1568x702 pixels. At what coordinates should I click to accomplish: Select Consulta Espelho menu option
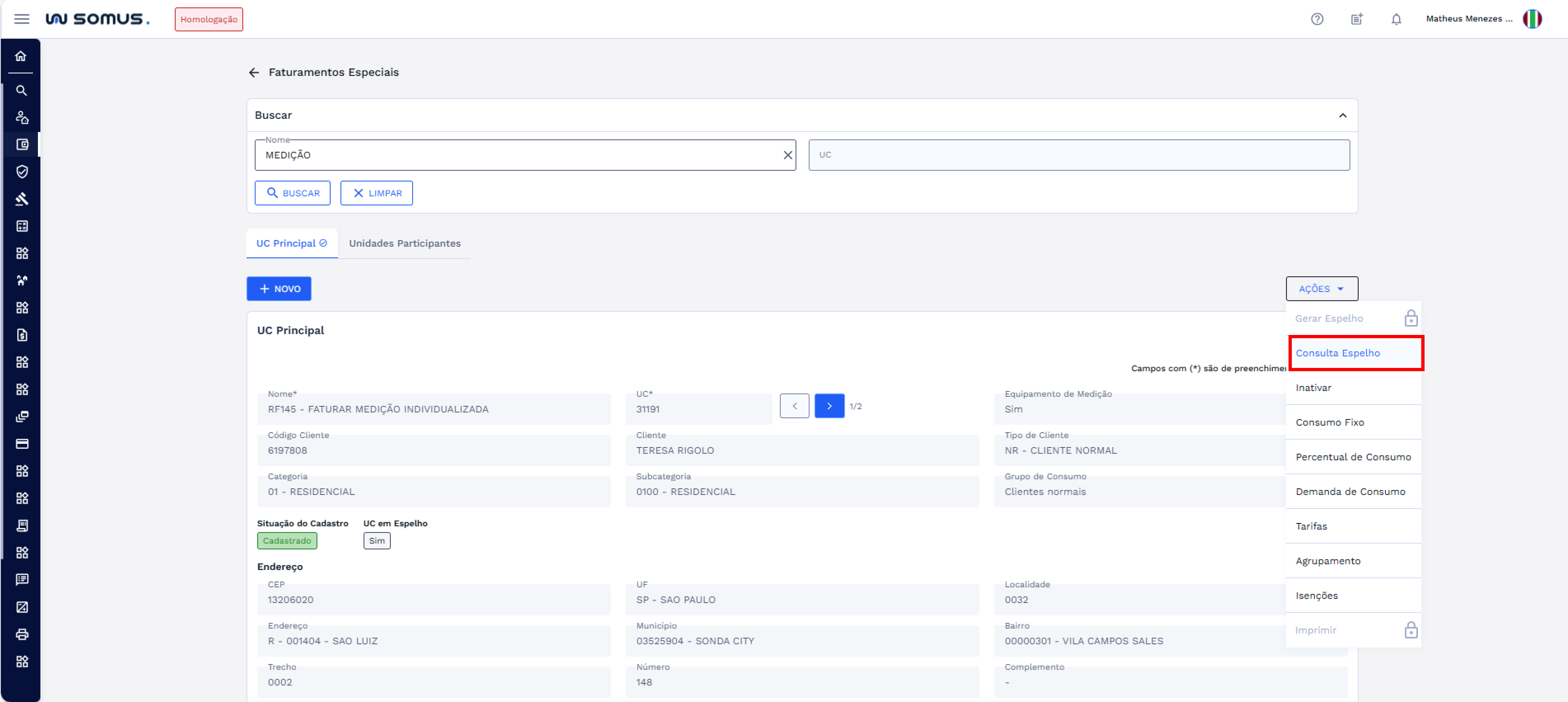click(x=1337, y=353)
